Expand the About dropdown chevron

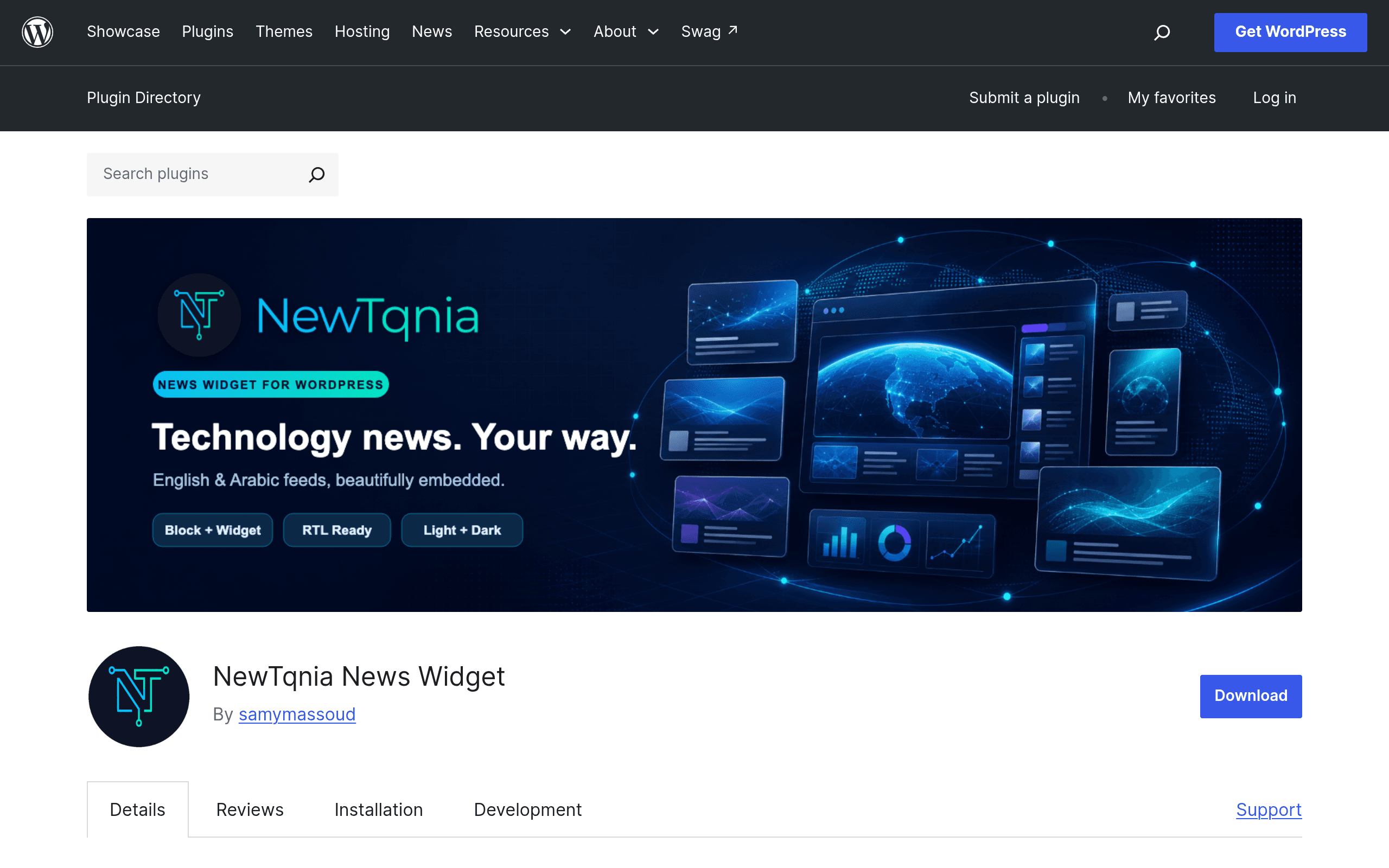pos(653,32)
